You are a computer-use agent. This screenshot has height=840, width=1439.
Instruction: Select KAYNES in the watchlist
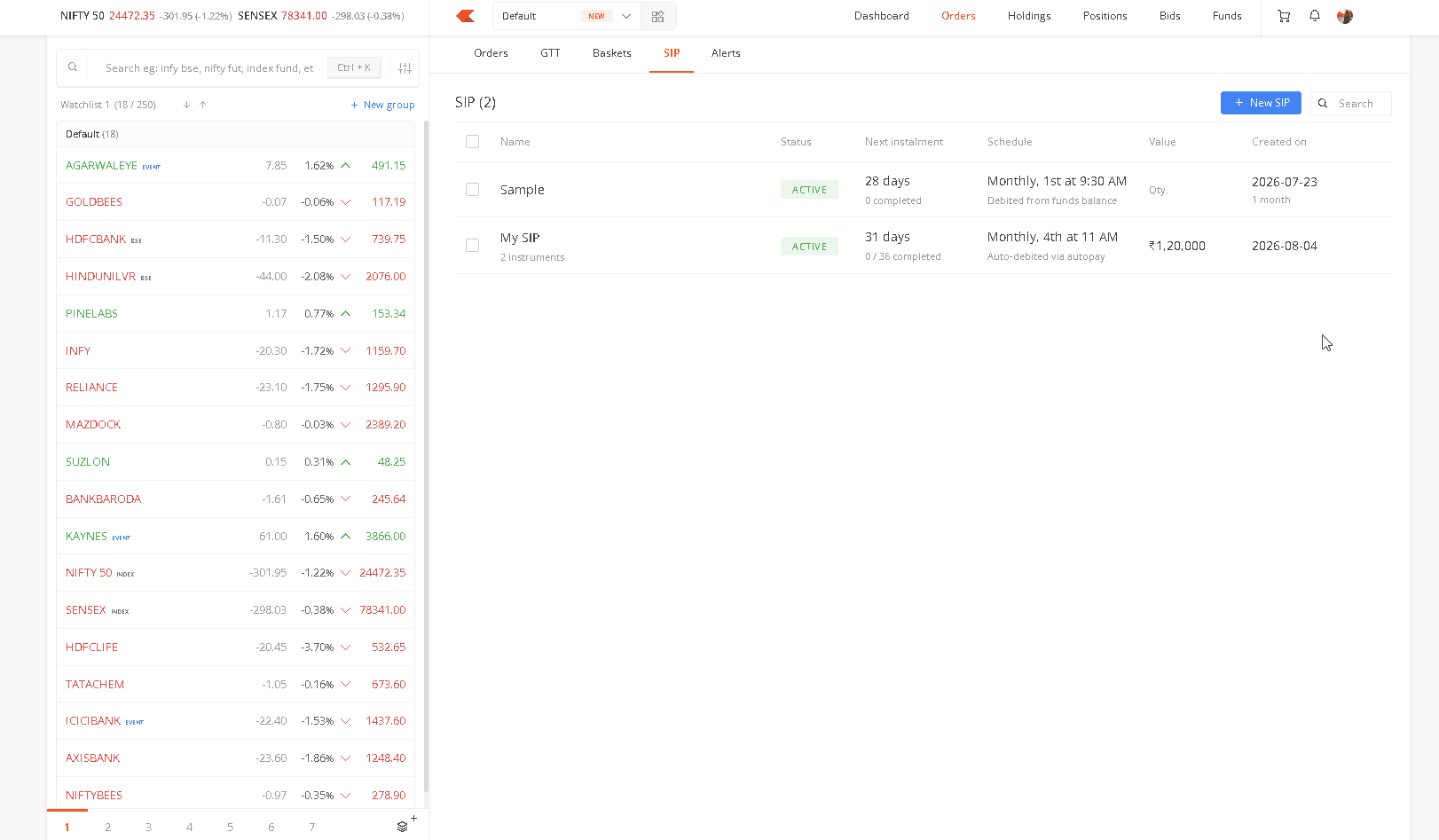pyautogui.click(x=235, y=537)
